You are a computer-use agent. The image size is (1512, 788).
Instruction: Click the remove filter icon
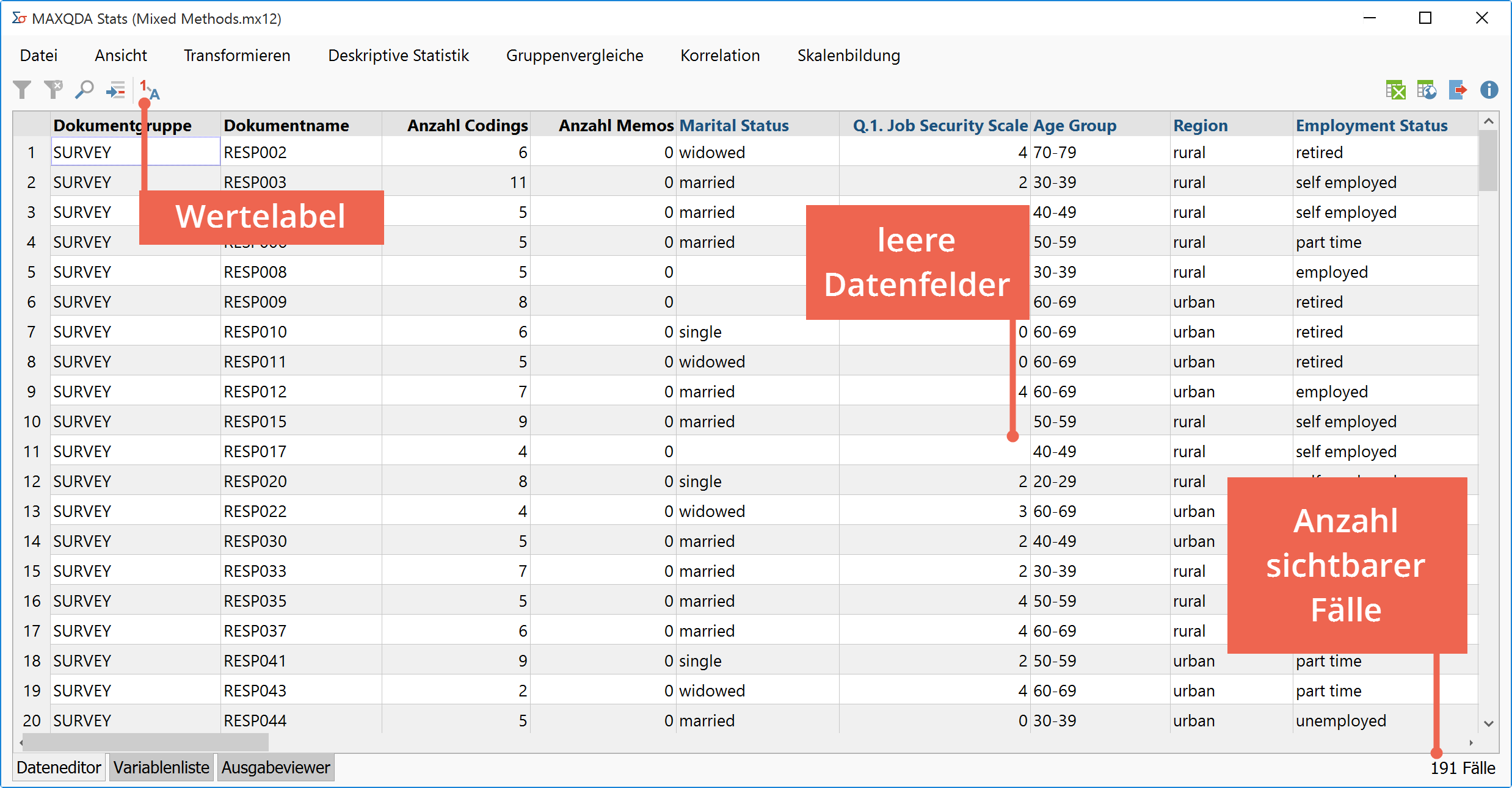coord(53,90)
